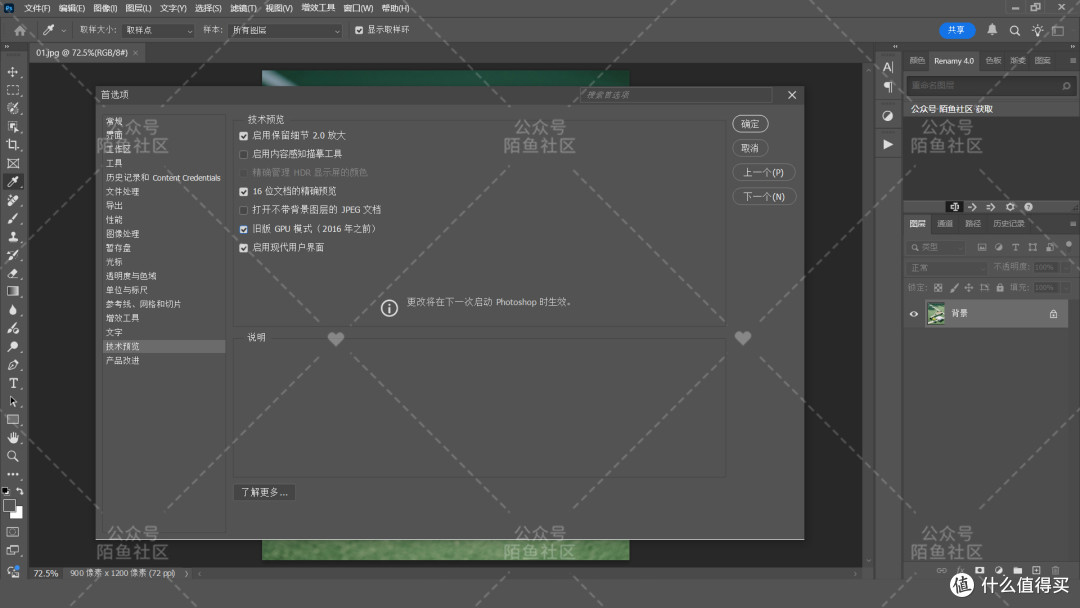Open the 图层(L) menu
1080x608 pixels.
point(138,8)
